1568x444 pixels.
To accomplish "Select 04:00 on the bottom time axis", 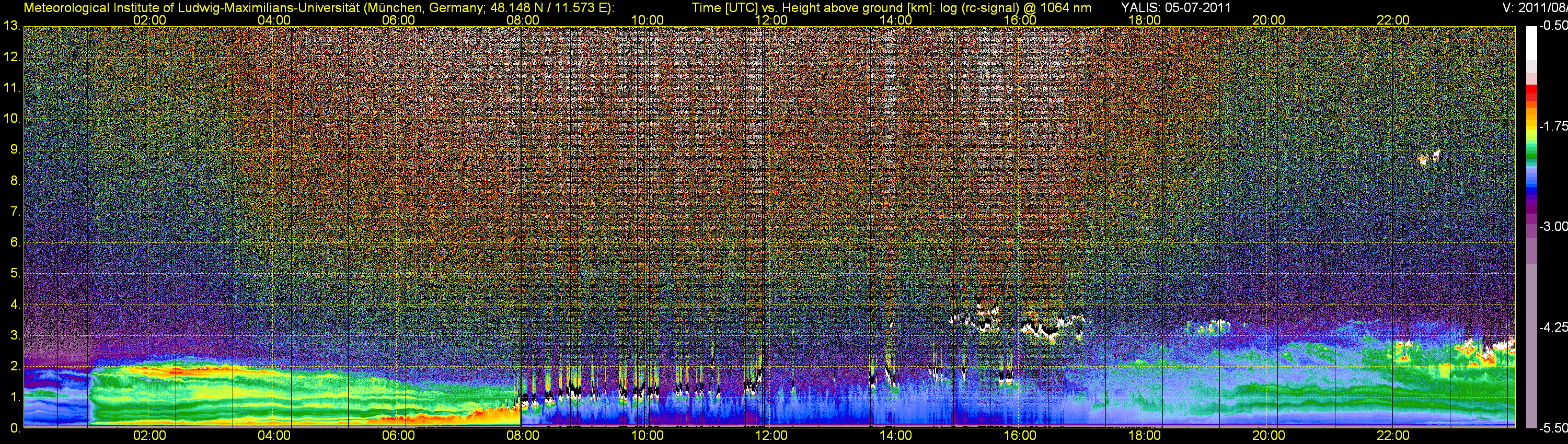I will pos(274,436).
